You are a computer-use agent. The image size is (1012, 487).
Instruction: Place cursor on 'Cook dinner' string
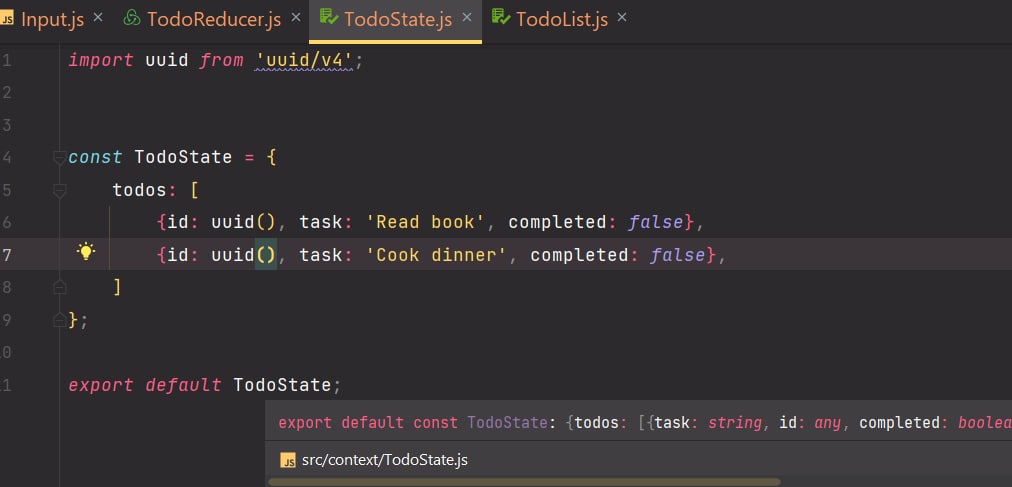[x=436, y=255]
